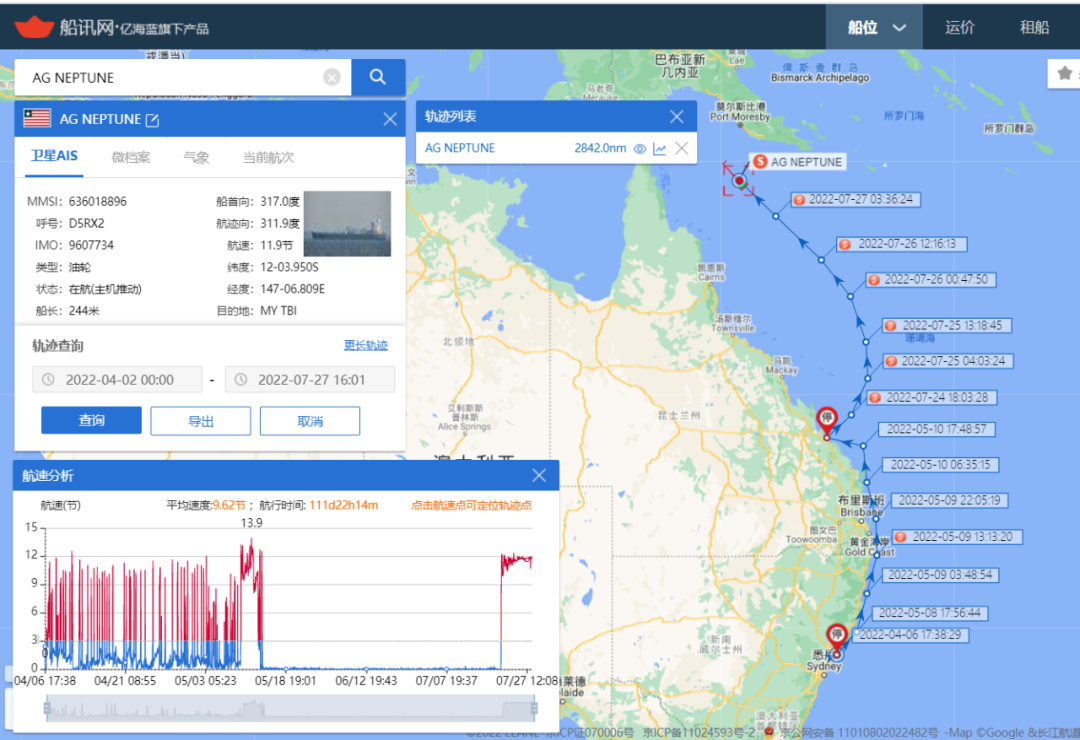
Task: Open the 更长轨迹 link
Action: [365, 346]
